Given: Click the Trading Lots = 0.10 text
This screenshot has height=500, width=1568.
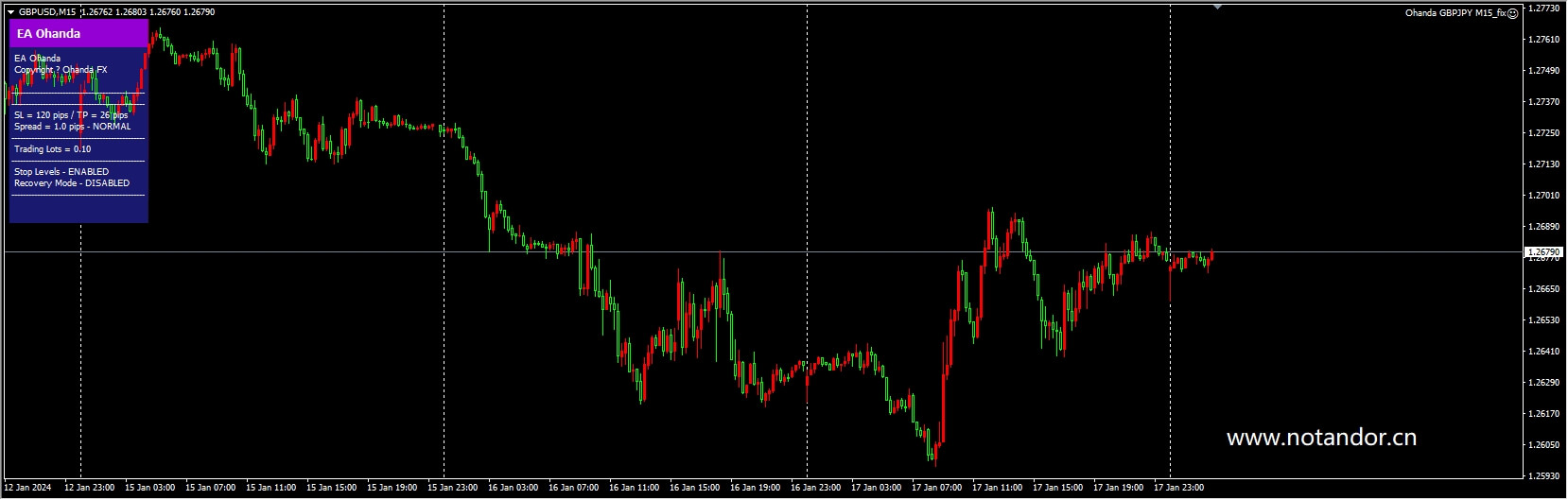Looking at the screenshot, I should [x=53, y=149].
